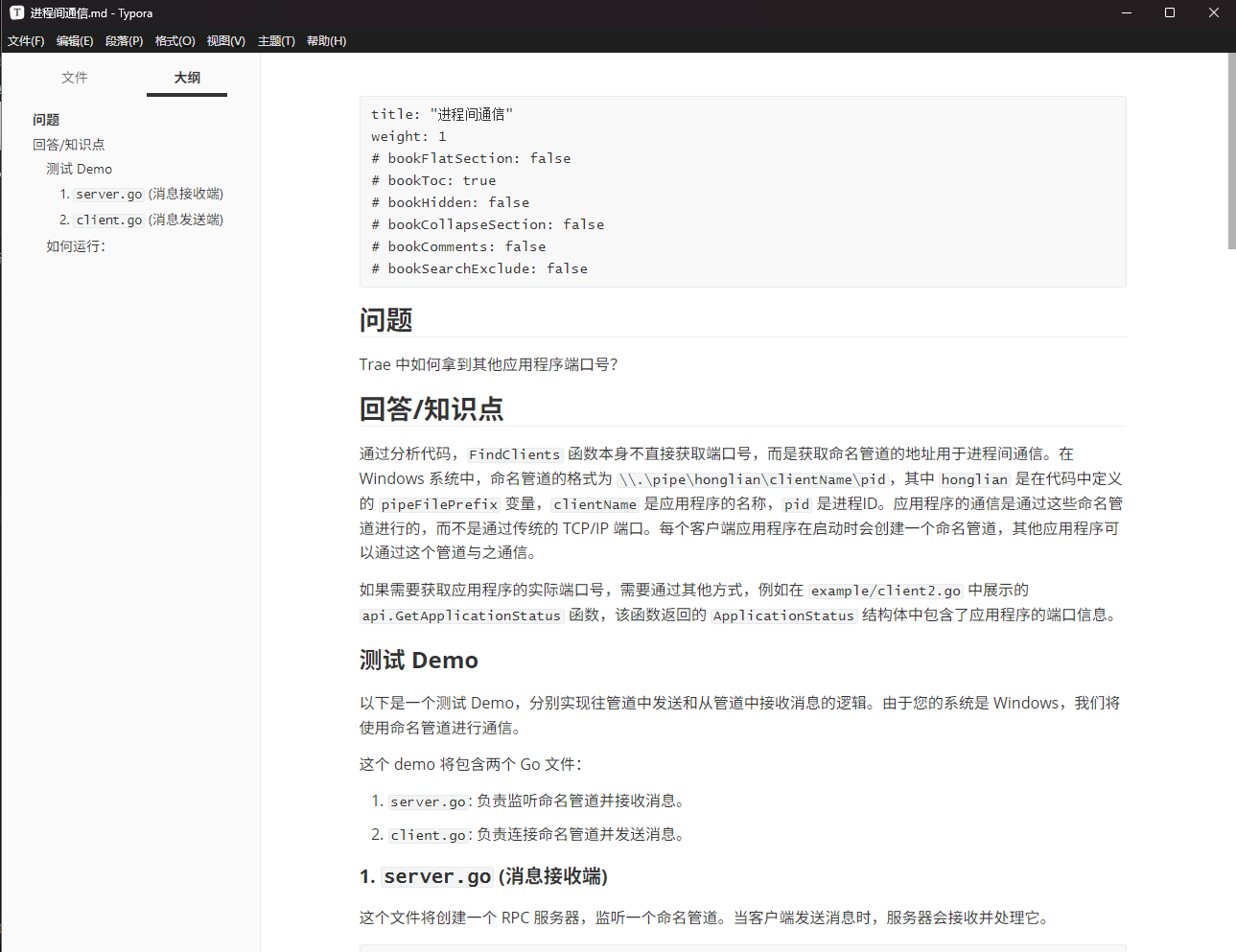This screenshot has height=952, width=1236.
Task: Select the 大纲 sidebar tab
Action: point(187,78)
